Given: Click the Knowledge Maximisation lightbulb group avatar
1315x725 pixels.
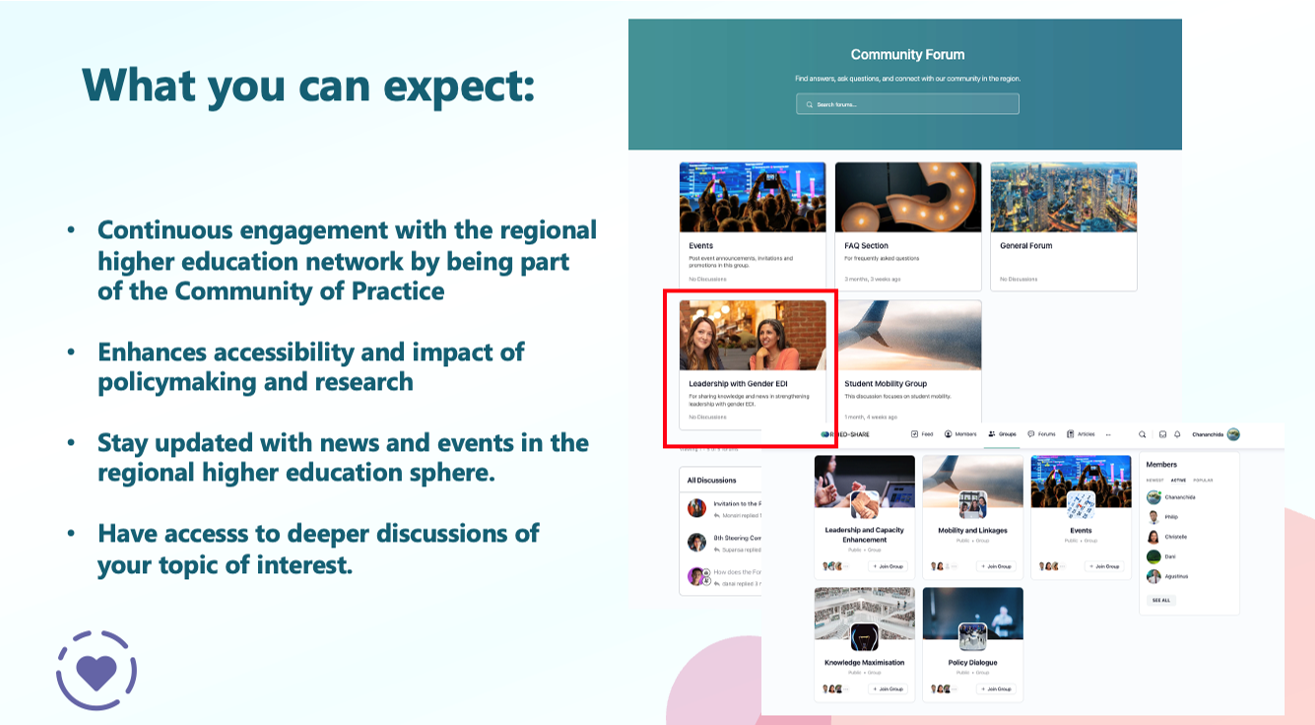Looking at the screenshot, I should click(x=864, y=637).
